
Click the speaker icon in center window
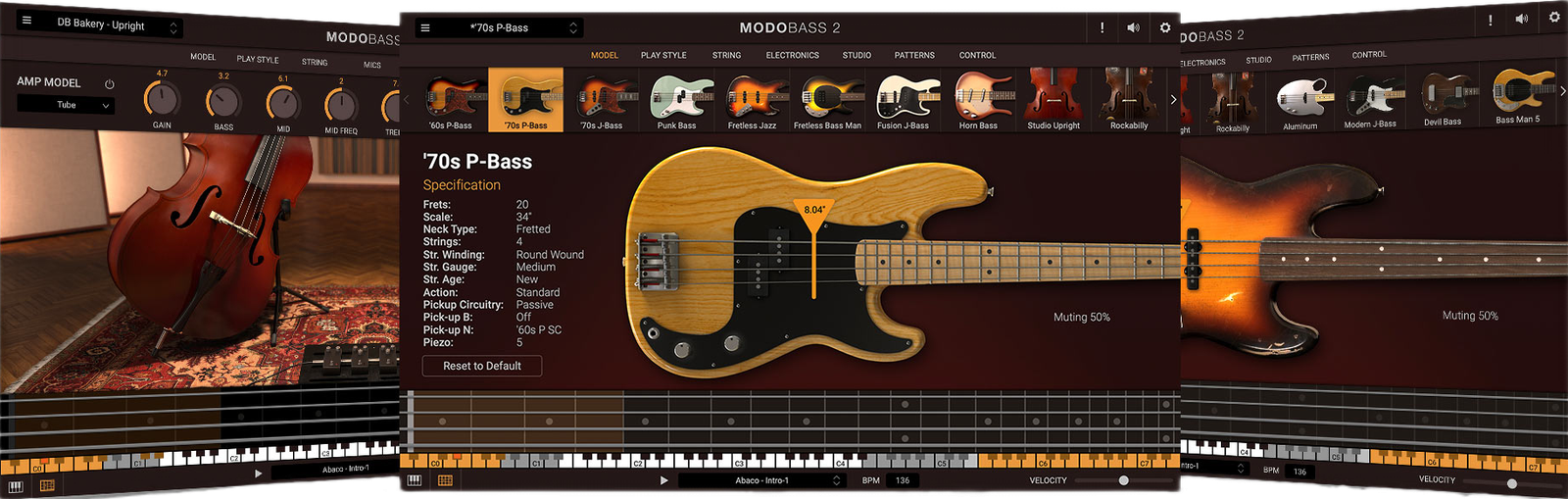1133,27
